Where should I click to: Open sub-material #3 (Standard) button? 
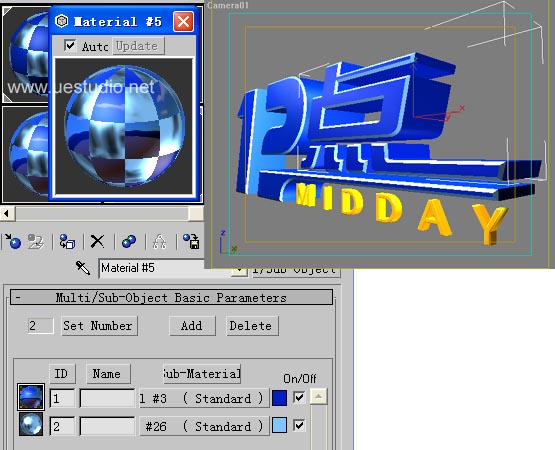(204, 398)
